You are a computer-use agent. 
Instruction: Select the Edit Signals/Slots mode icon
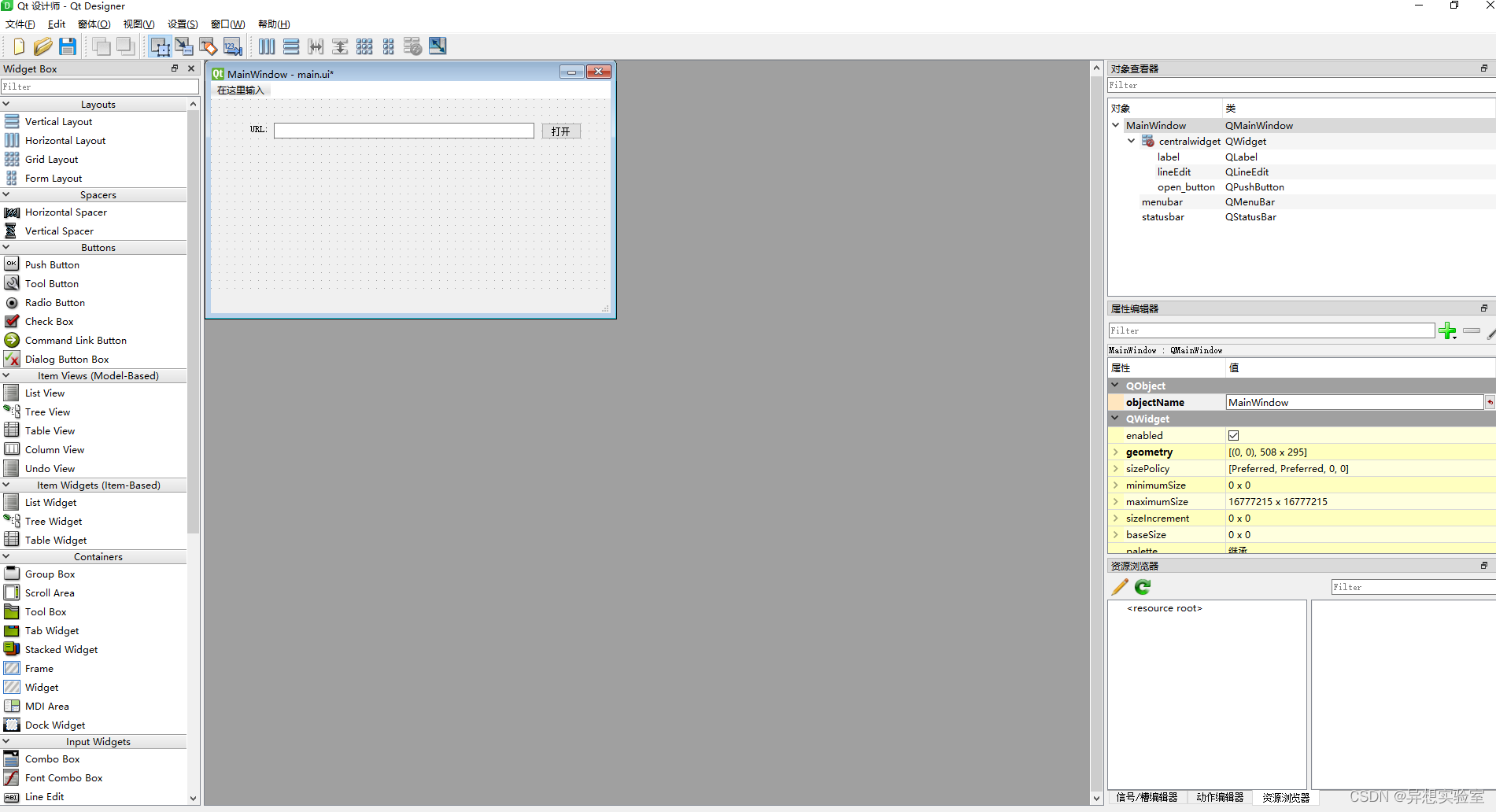[184, 46]
